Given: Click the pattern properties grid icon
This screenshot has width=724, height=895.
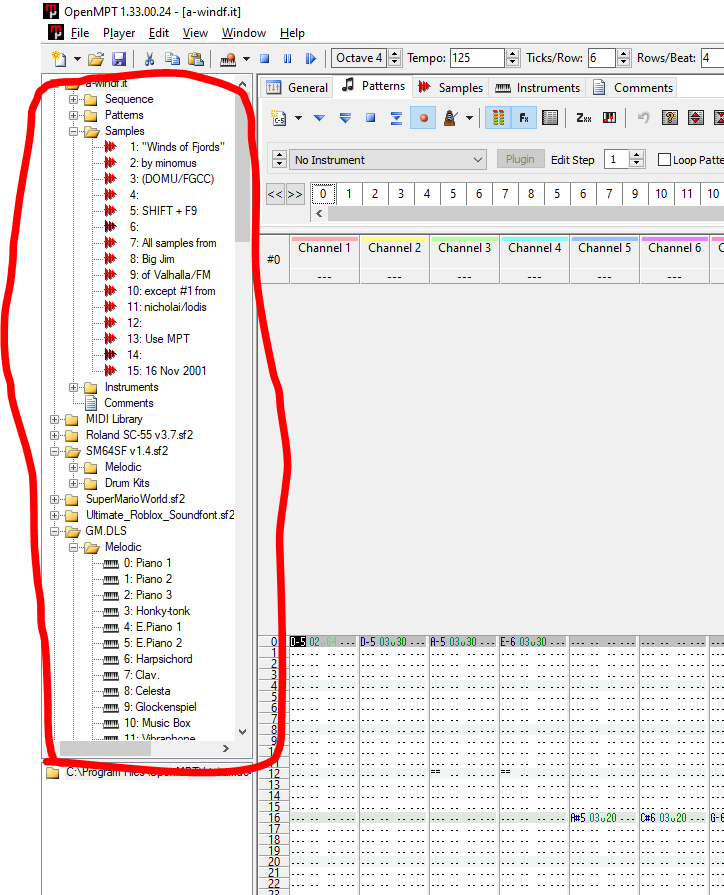Looking at the screenshot, I should point(550,118).
